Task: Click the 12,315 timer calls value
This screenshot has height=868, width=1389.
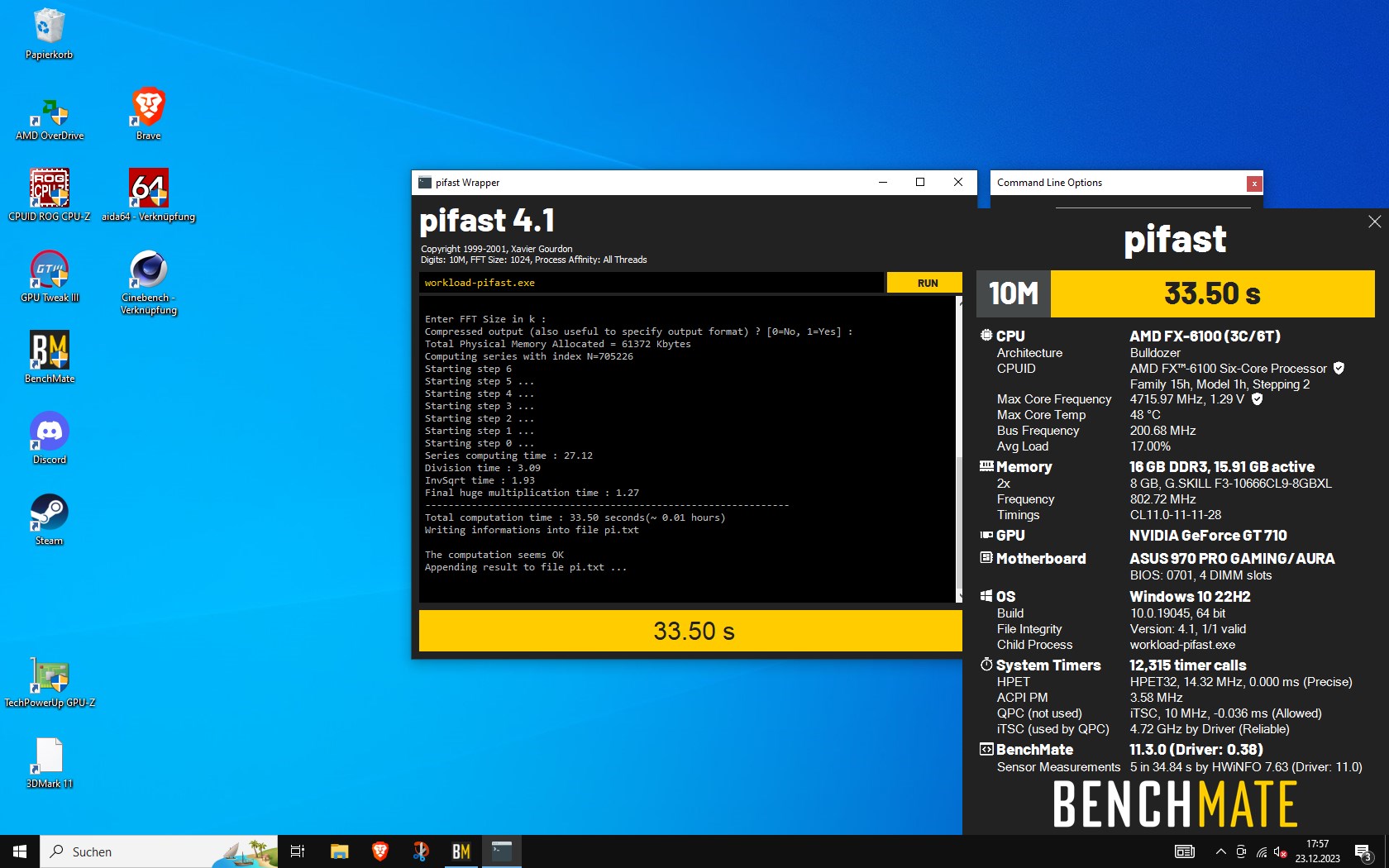Action: click(1187, 665)
